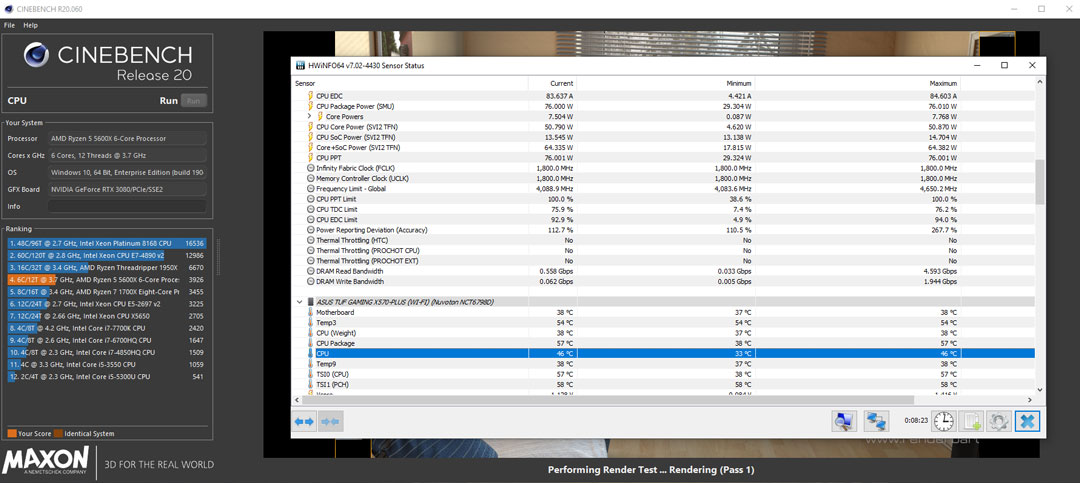Expand the Core Powers tree node
Viewport: 1080px width, 483px height.
coord(309,116)
